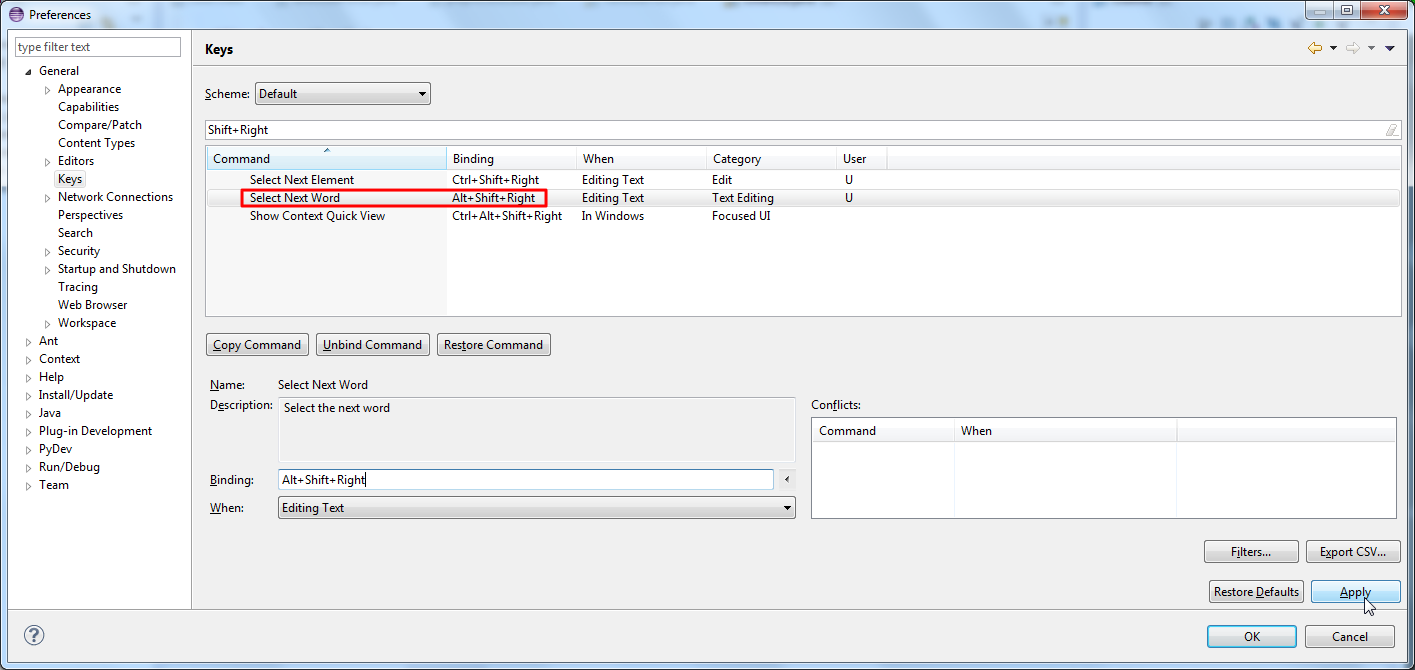This screenshot has width=1415, height=670.
Task: Click the Restore Defaults button
Action: tap(1256, 592)
